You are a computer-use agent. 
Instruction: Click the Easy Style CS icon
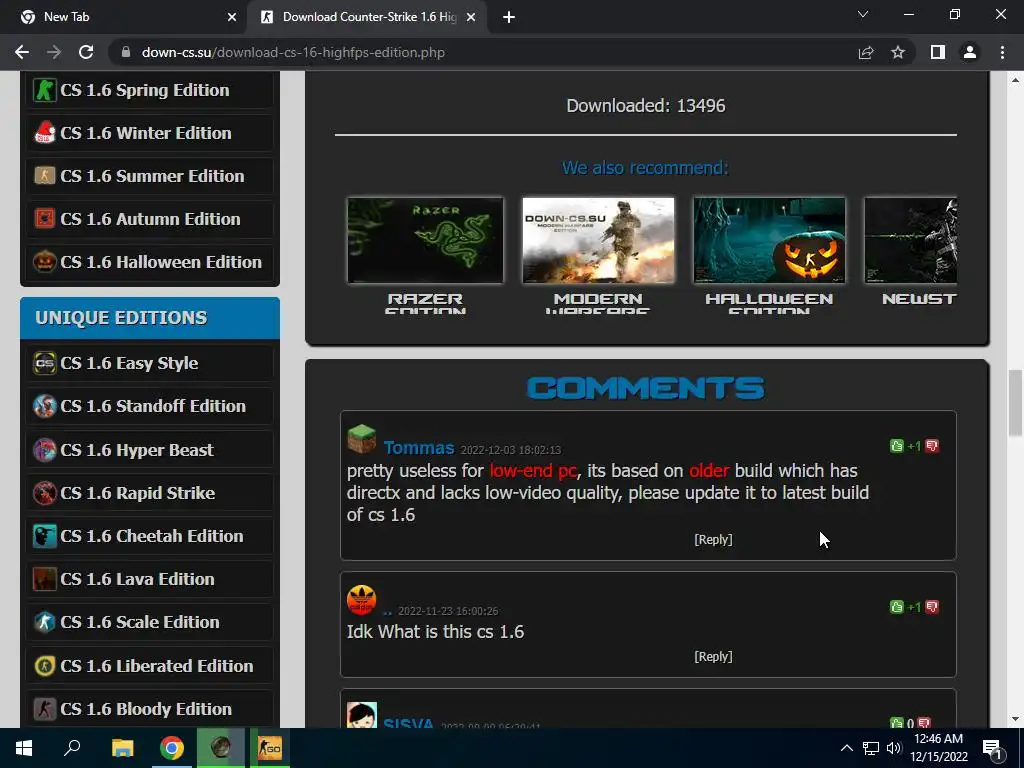(44, 363)
